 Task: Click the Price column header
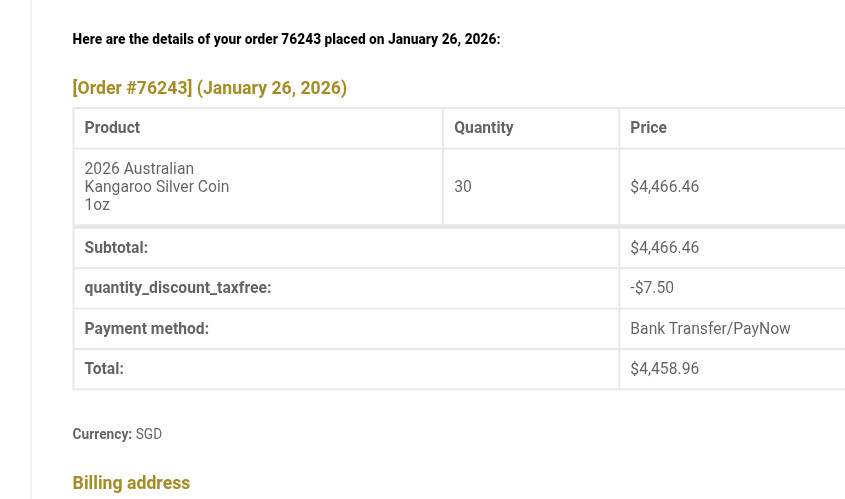[648, 127]
